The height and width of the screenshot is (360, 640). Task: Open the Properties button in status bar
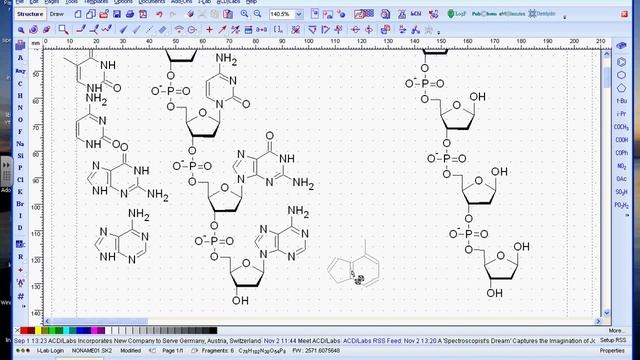[612, 351]
